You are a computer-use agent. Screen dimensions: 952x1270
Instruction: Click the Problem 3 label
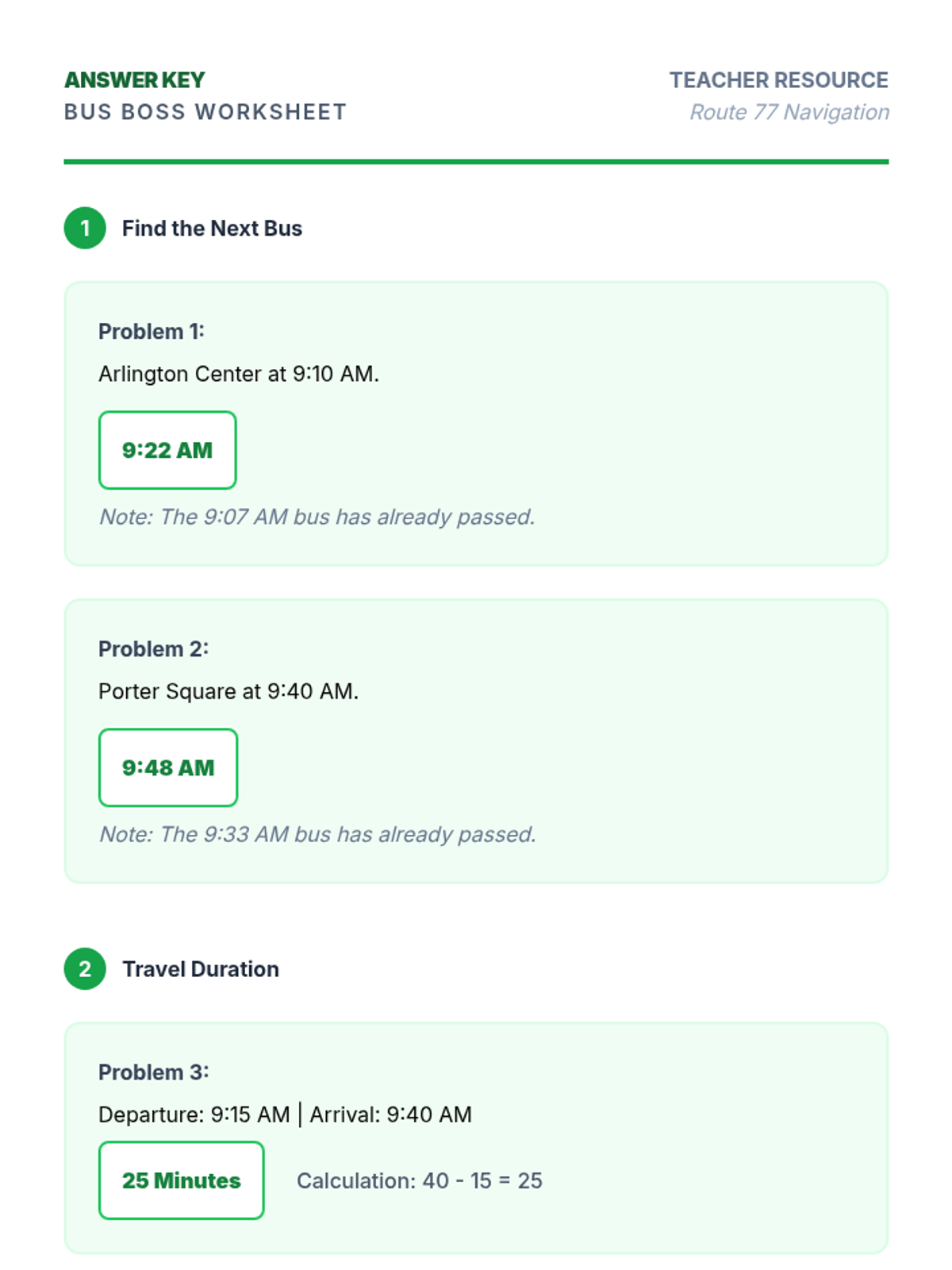(153, 1072)
